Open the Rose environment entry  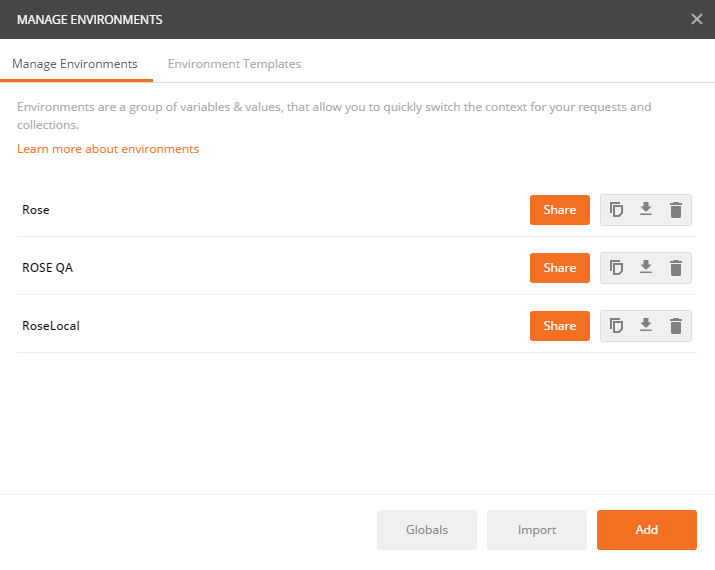[36, 210]
